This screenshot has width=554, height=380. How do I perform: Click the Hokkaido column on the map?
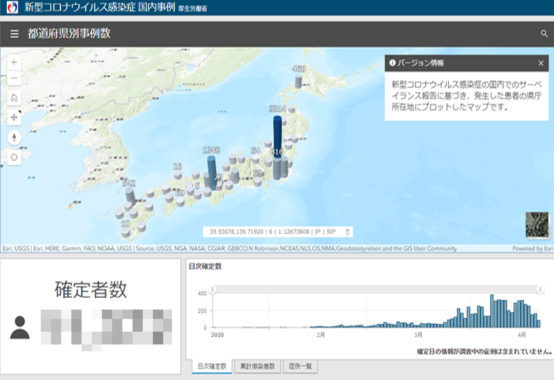[299, 81]
